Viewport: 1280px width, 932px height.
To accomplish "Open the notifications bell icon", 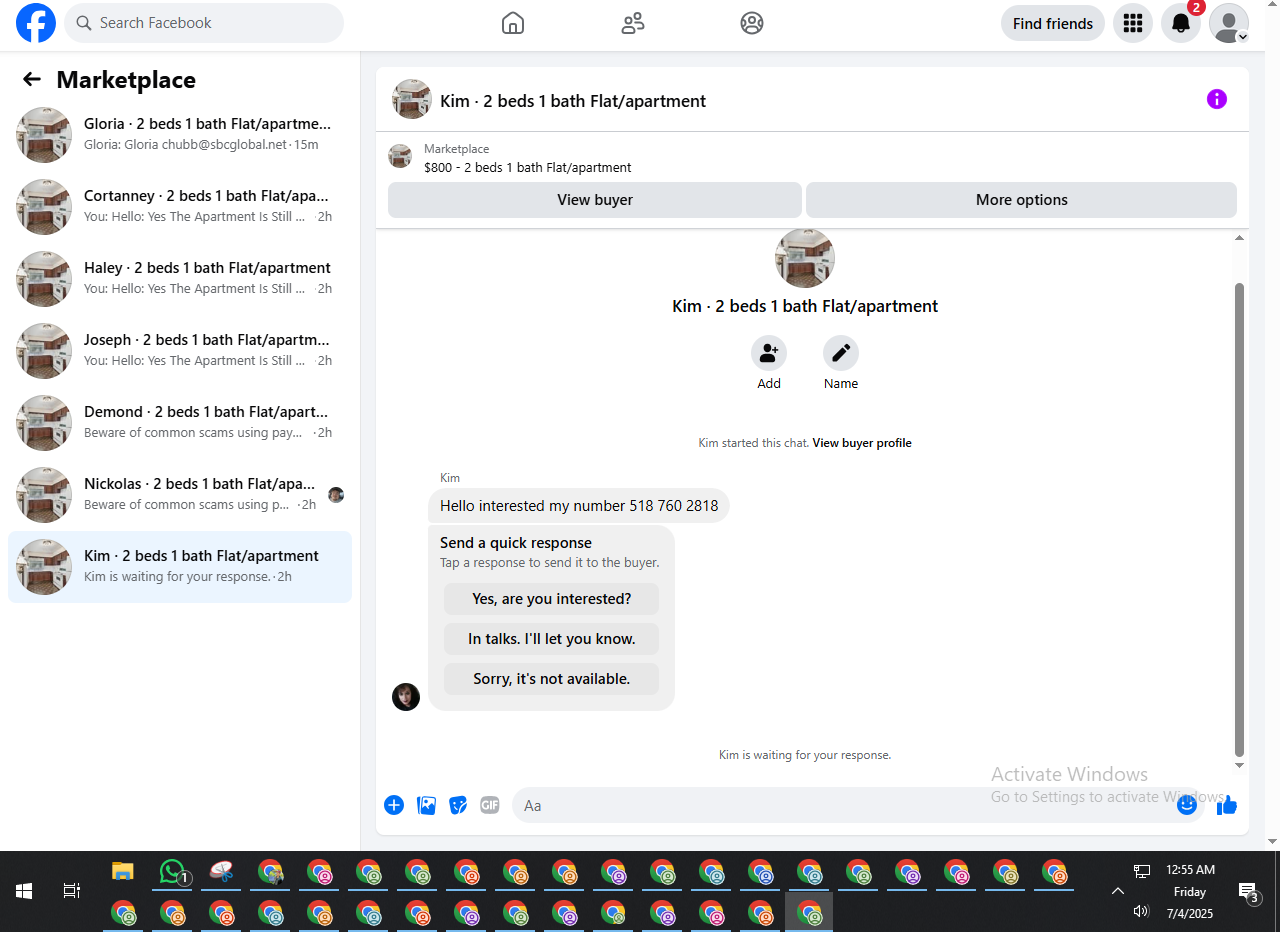I will pyautogui.click(x=1181, y=23).
